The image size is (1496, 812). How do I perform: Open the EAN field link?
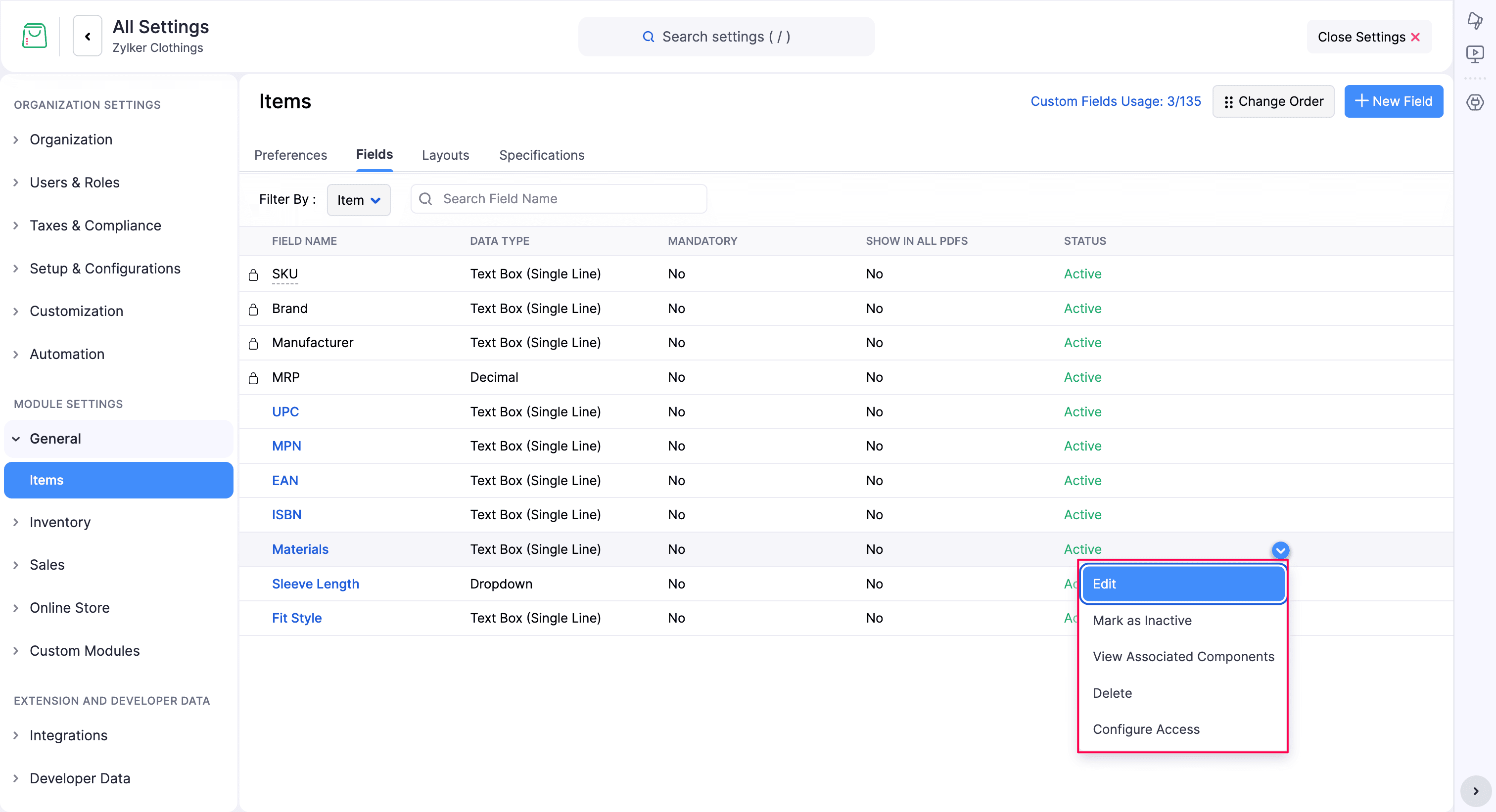coord(285,481)
